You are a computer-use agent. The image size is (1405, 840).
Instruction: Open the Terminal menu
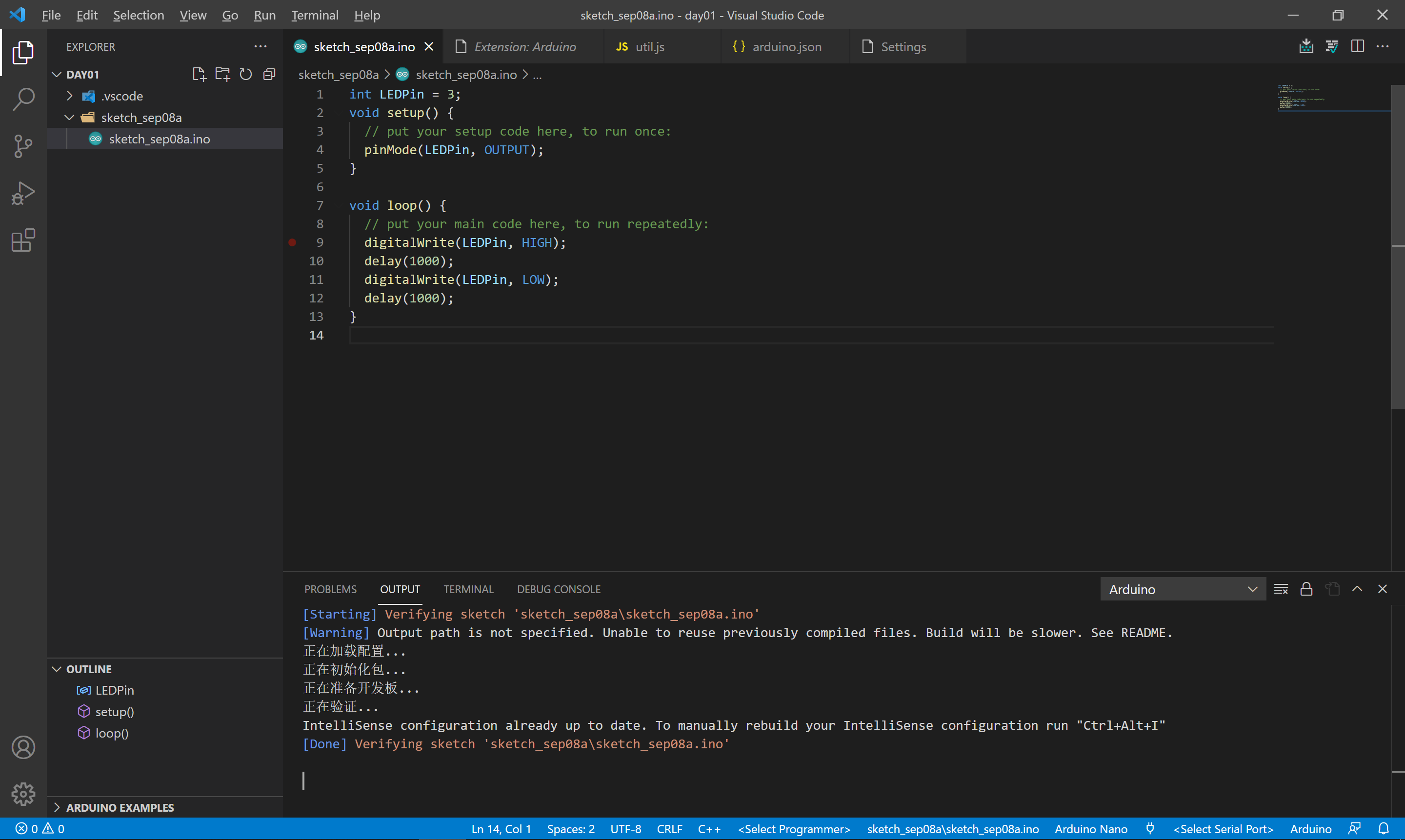pos(315,15)
